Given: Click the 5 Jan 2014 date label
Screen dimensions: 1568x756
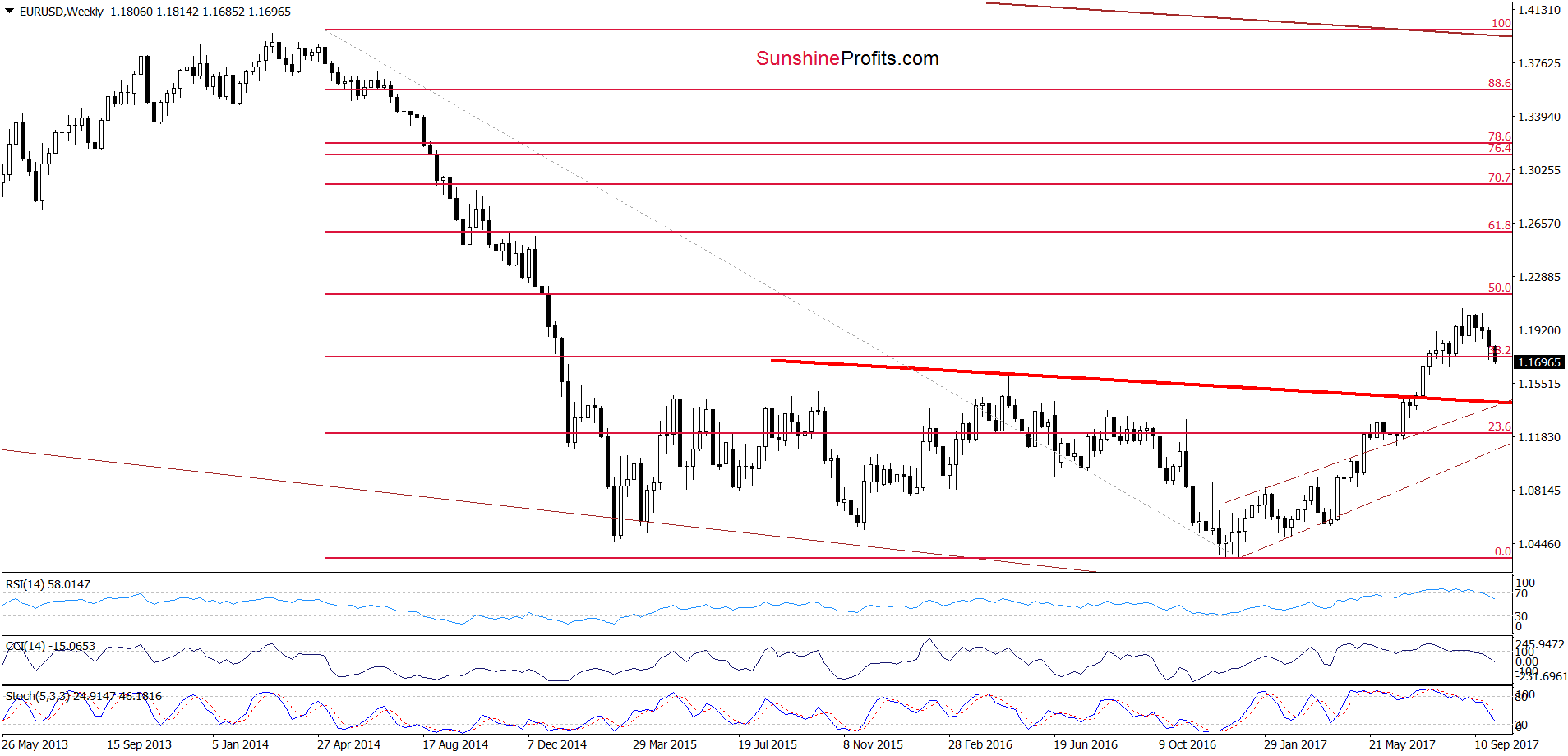Looking at the screenshot, I should (x=240, y=744).
